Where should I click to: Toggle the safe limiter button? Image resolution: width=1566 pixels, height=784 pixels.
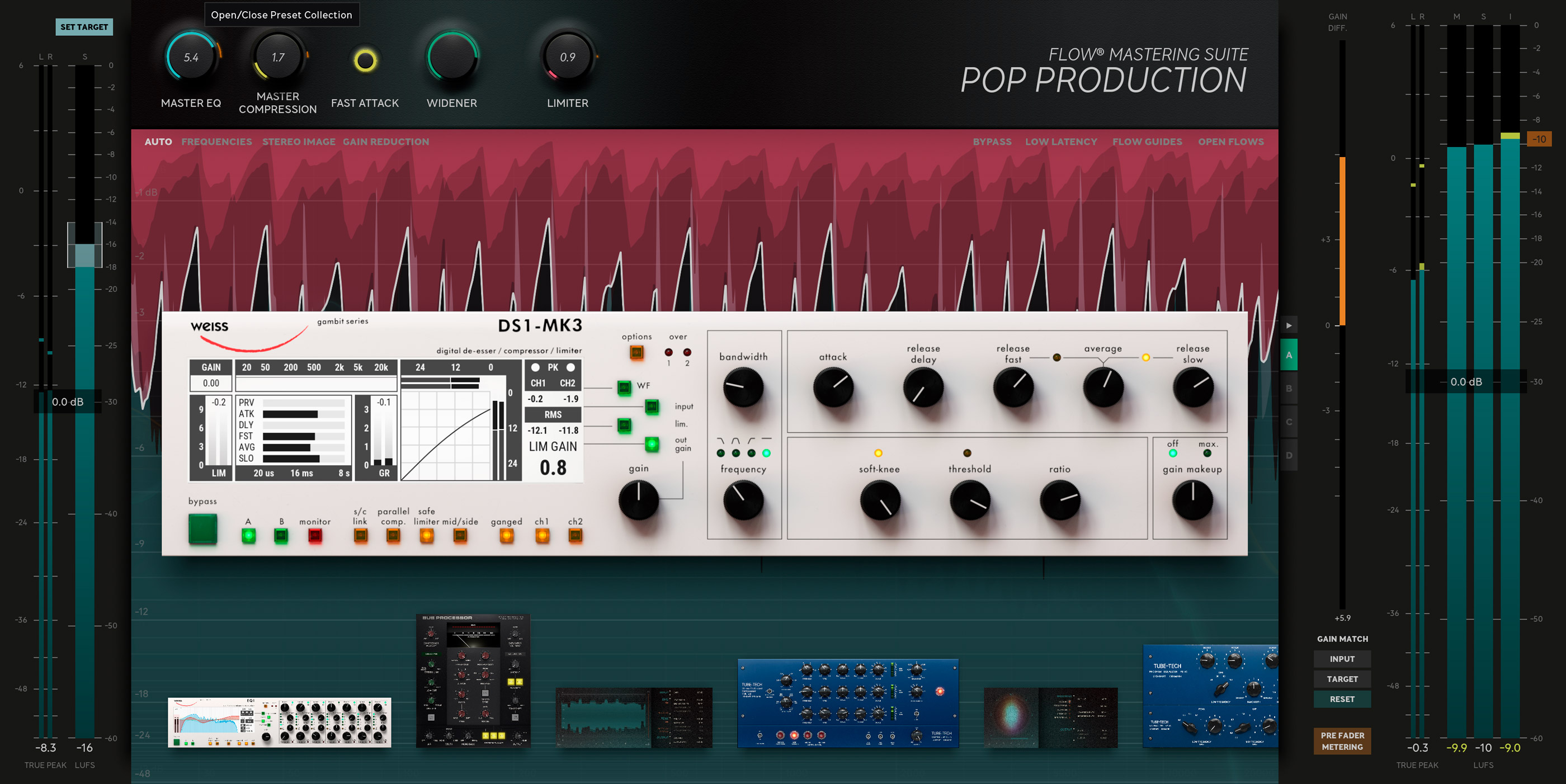click(x=427, y=535)
